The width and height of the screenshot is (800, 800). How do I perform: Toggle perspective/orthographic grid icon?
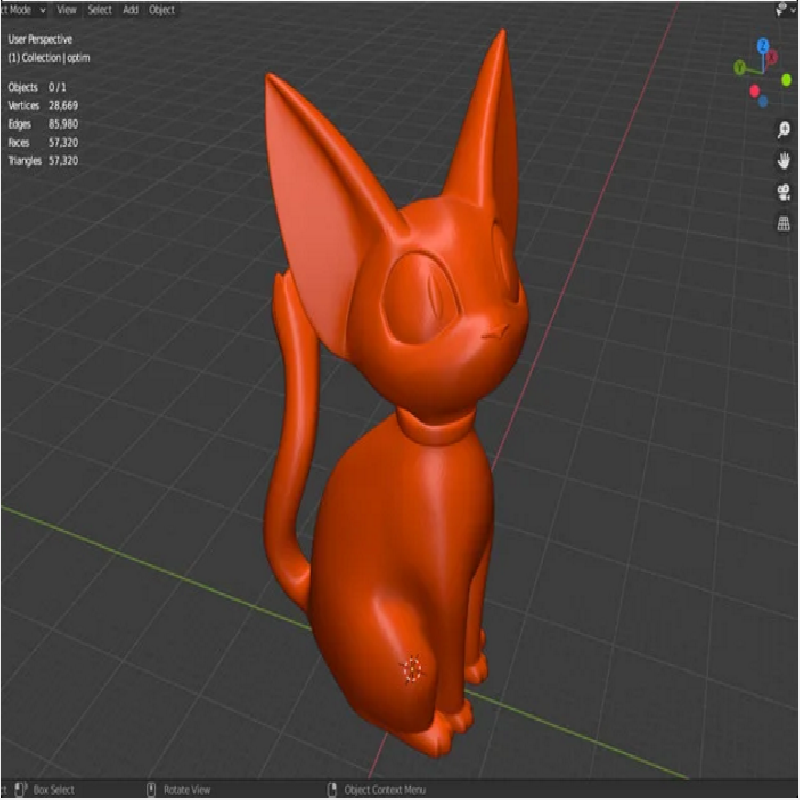tap(784, 224)
